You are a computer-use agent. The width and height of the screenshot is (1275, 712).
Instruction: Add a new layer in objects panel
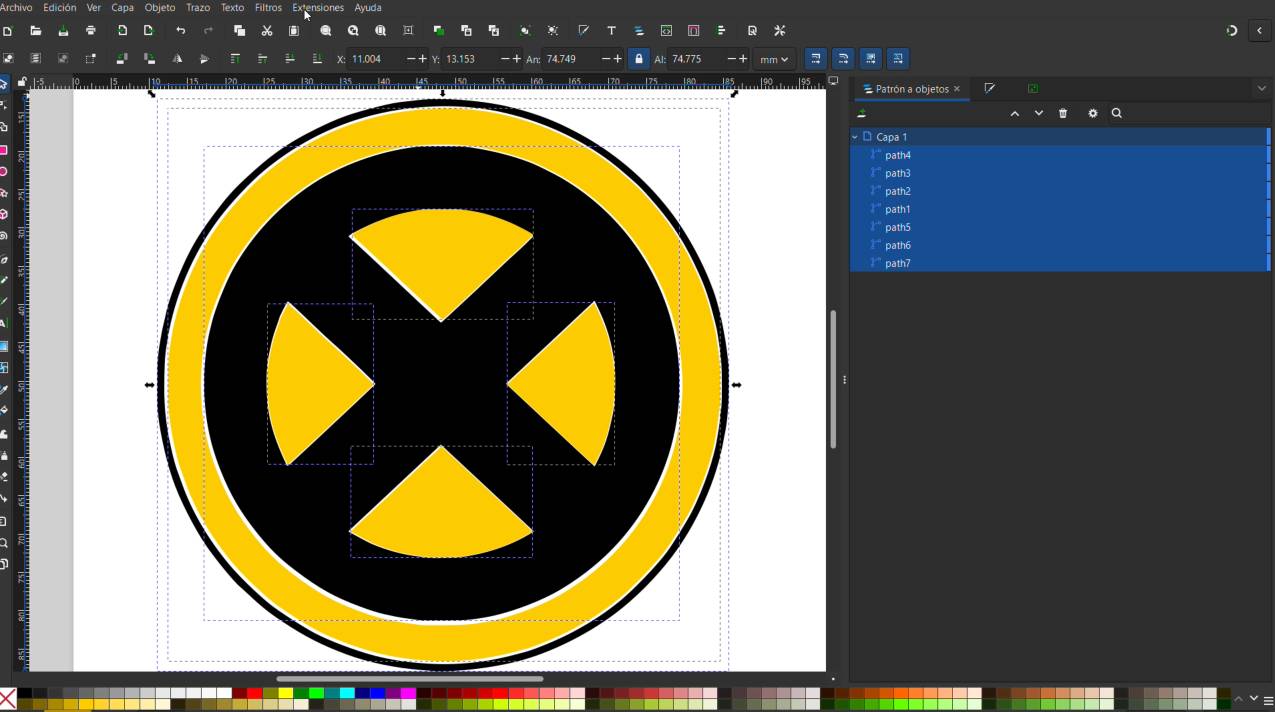point(861,114)
